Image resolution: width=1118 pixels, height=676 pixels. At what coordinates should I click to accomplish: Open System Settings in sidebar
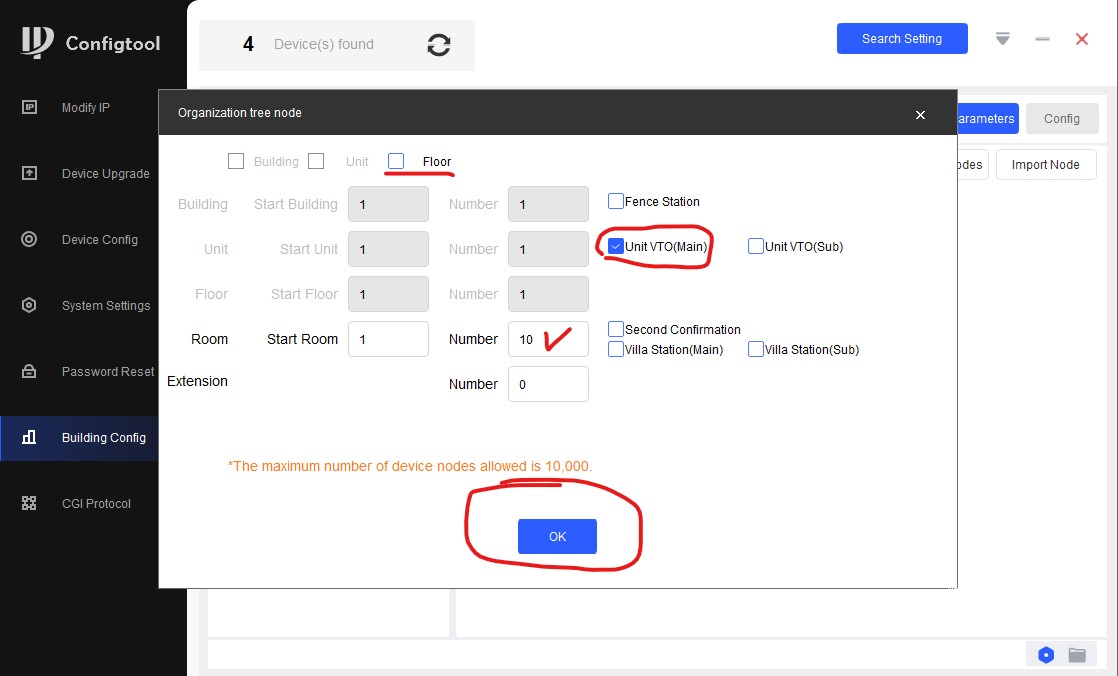tap(105, 306)
